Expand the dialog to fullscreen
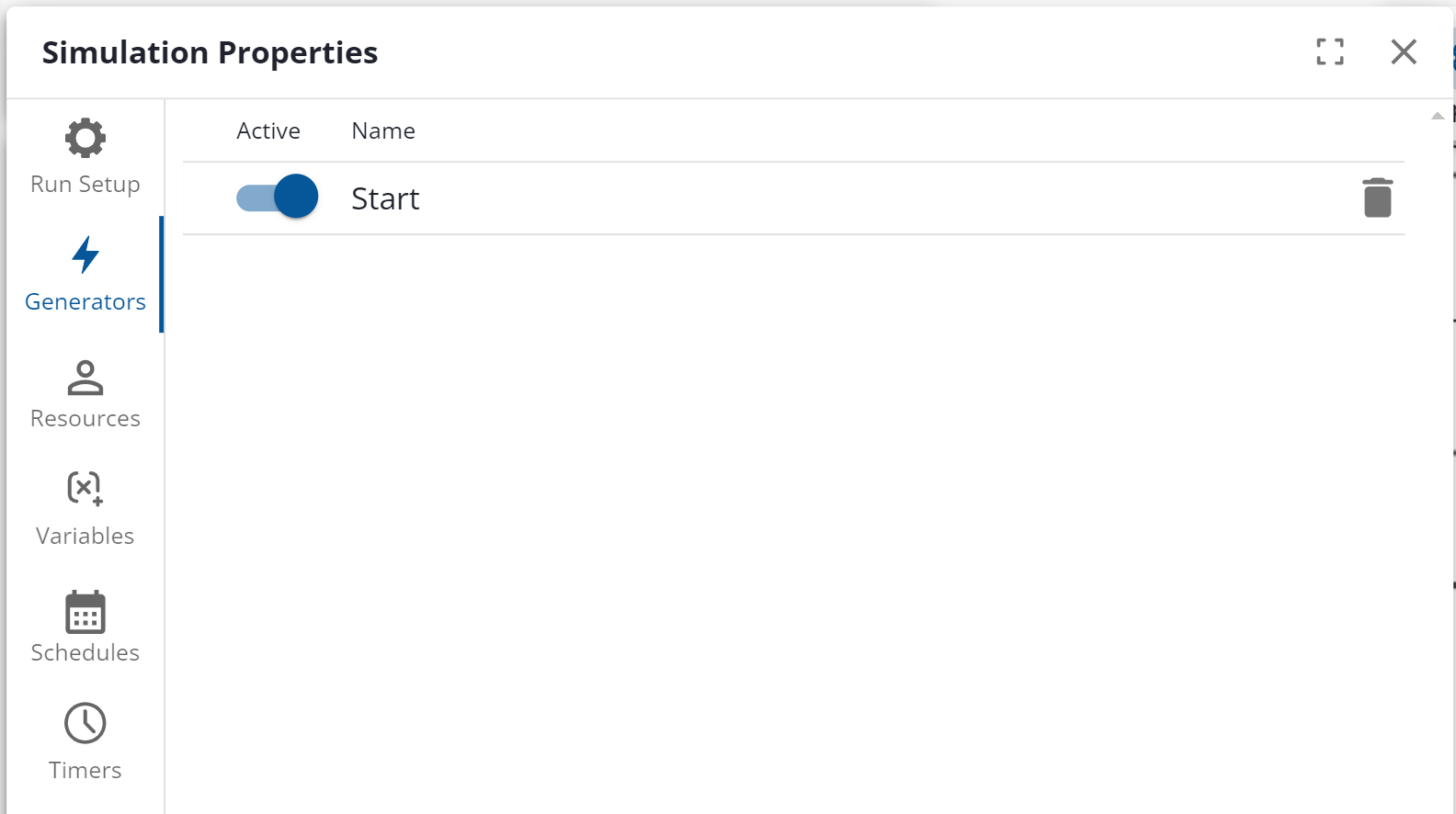Viewport: 1456px width, 814px height. click(x=1330, y=51)
